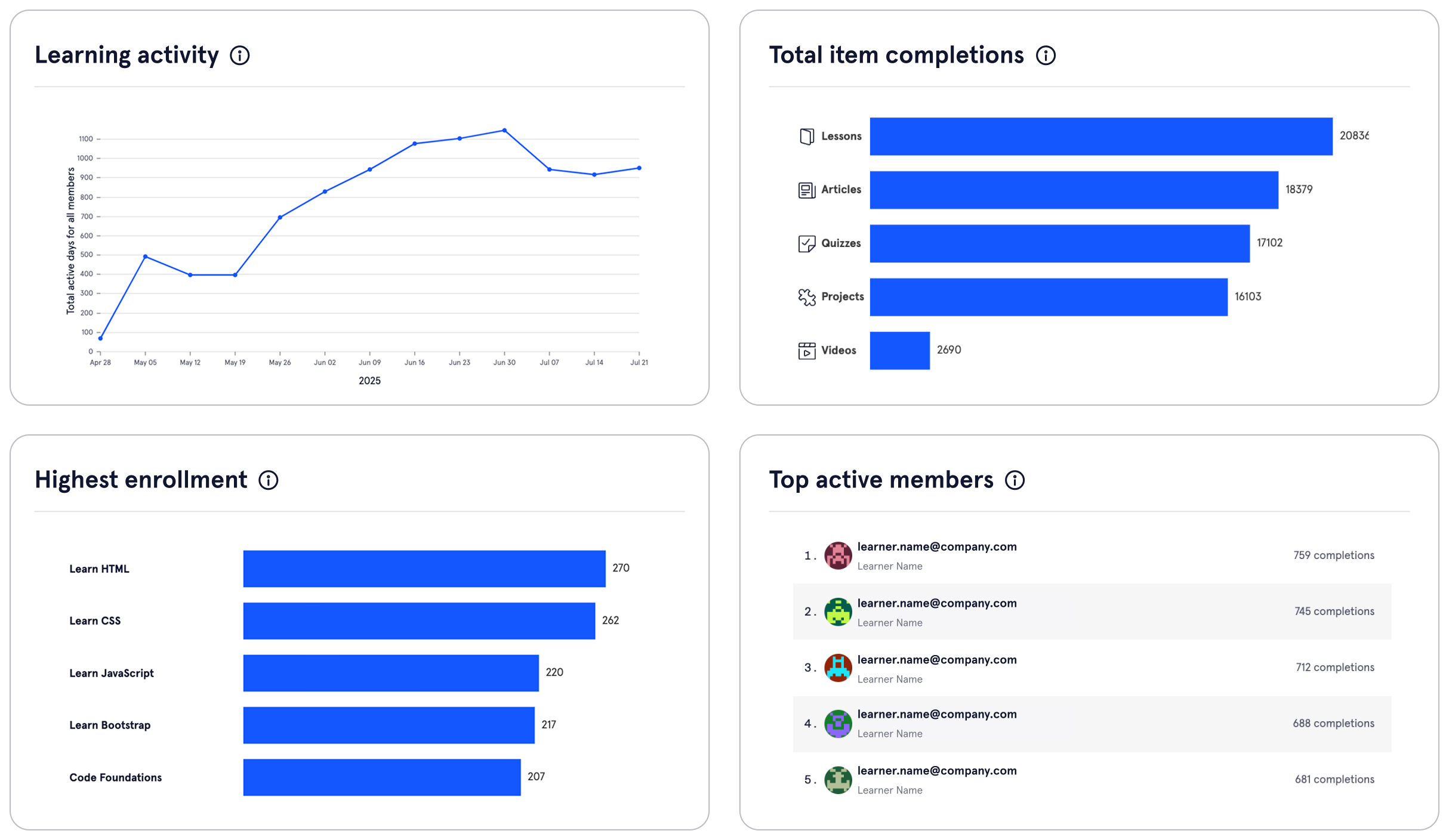This screenshot has height=840, width=1449.
Task: Click the Learn HTML enrollment bar
Action: 424,569
